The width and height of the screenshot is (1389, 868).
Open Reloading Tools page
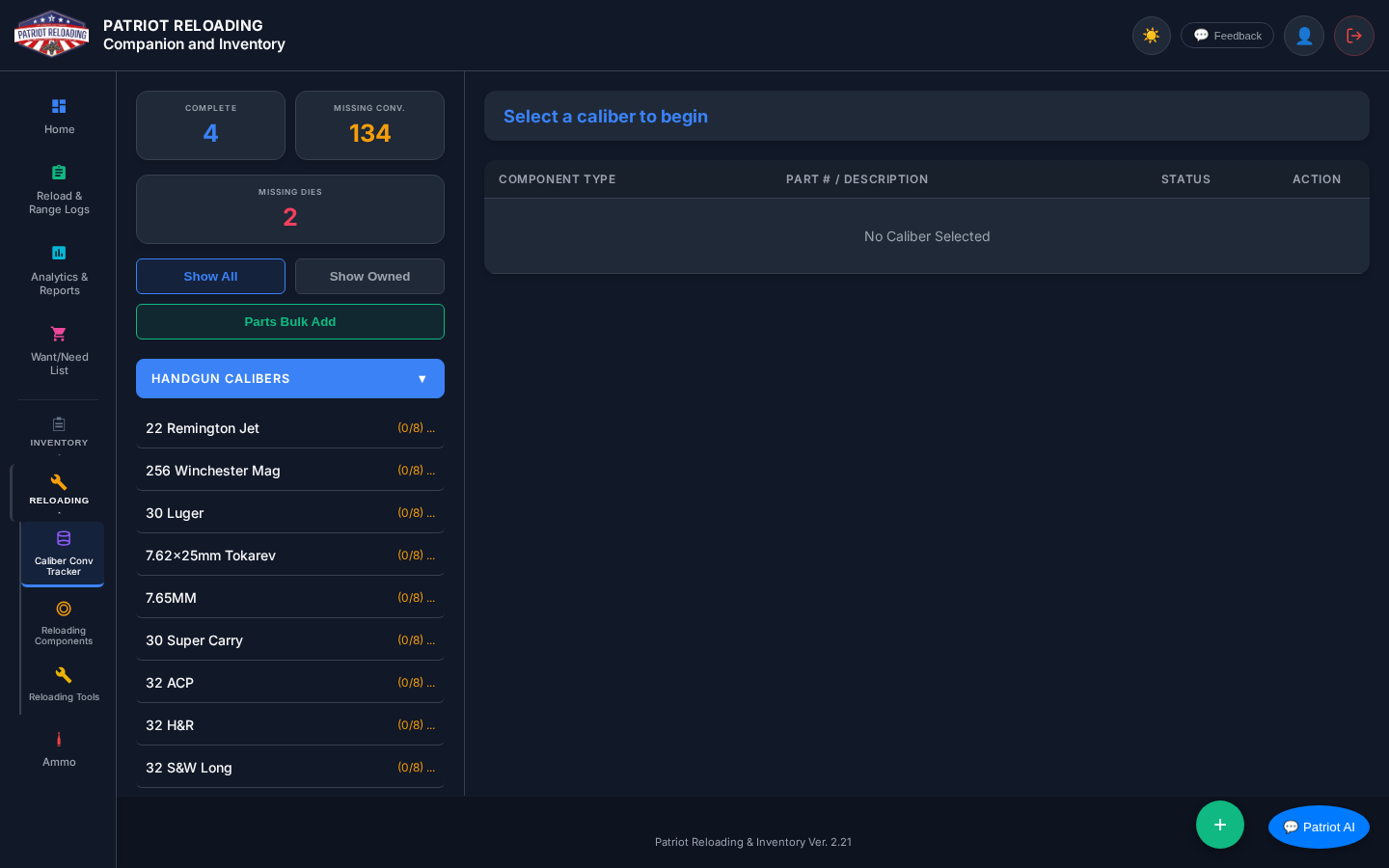(x=64, y=684)
